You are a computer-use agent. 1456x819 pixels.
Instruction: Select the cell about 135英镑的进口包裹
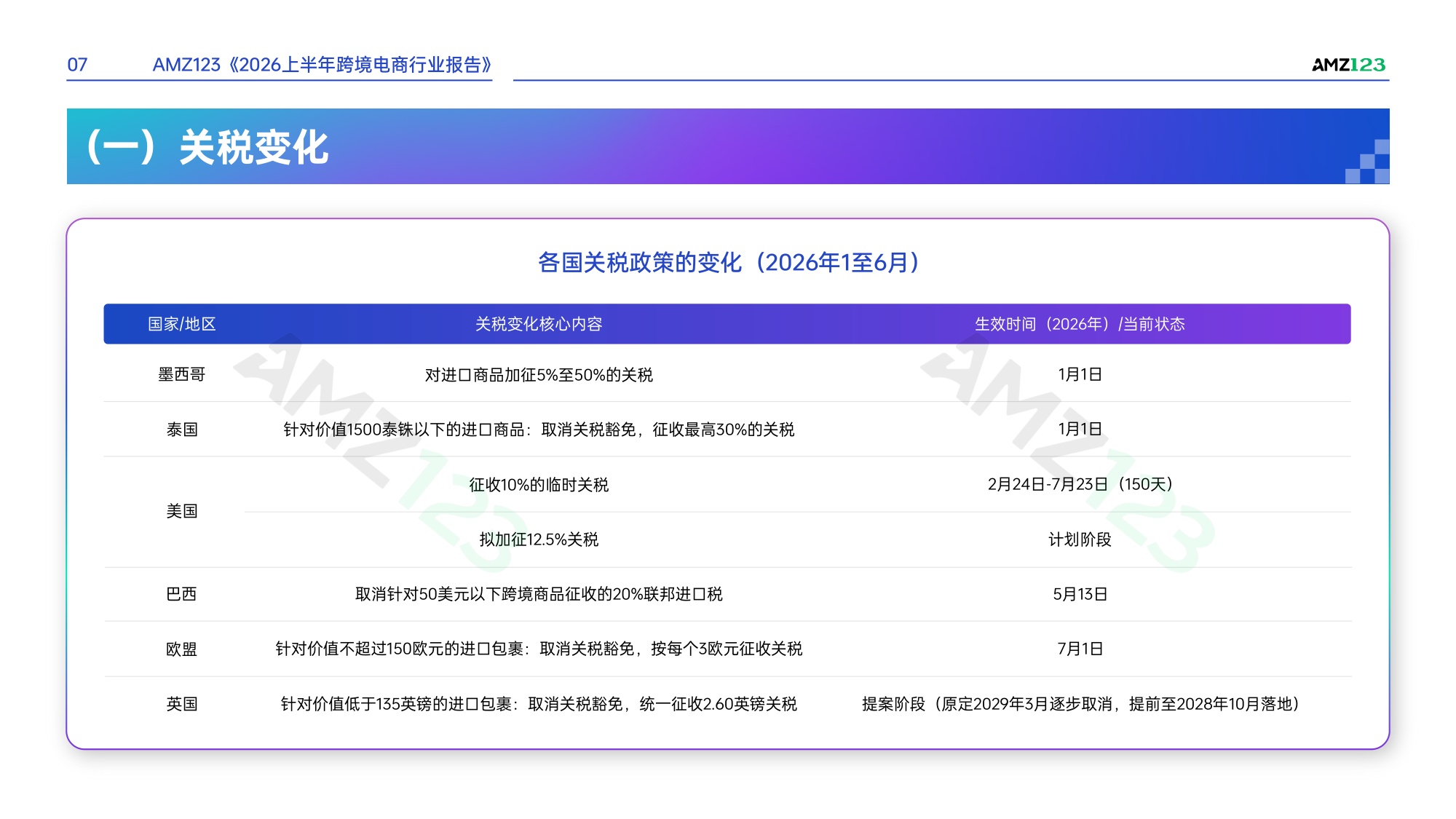tap(539, 704)
